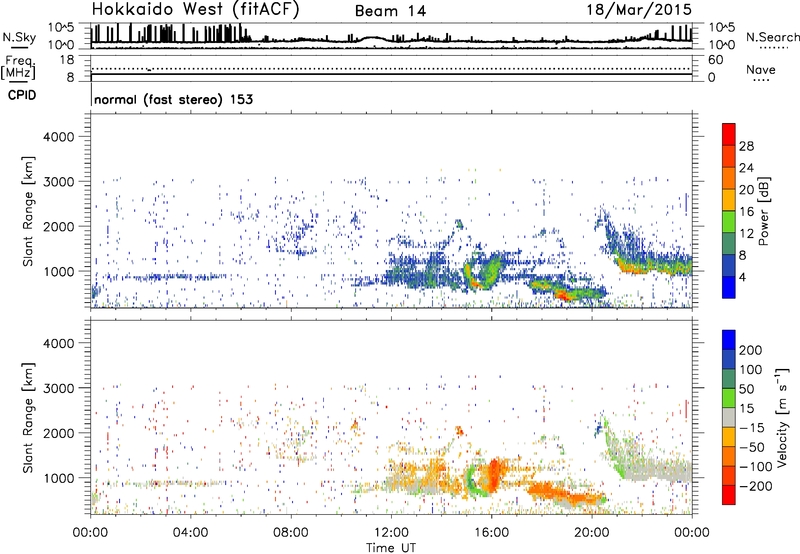Click the orange 20–24 dB Power segment

[x=729, y=178]
